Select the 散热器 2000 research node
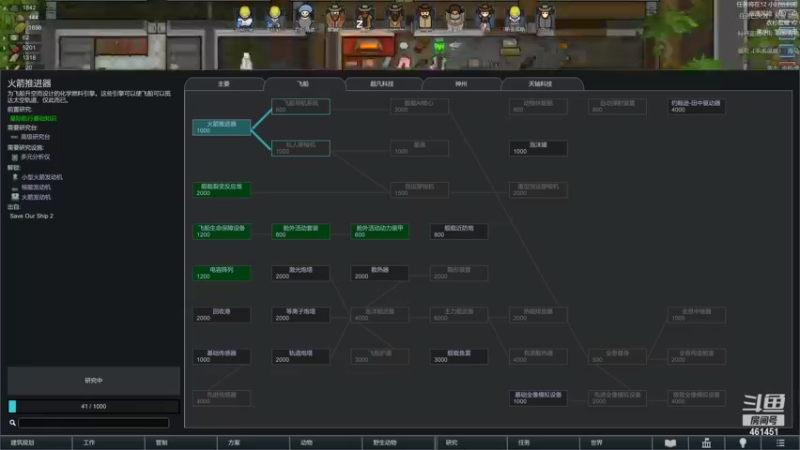 [380, 273]
